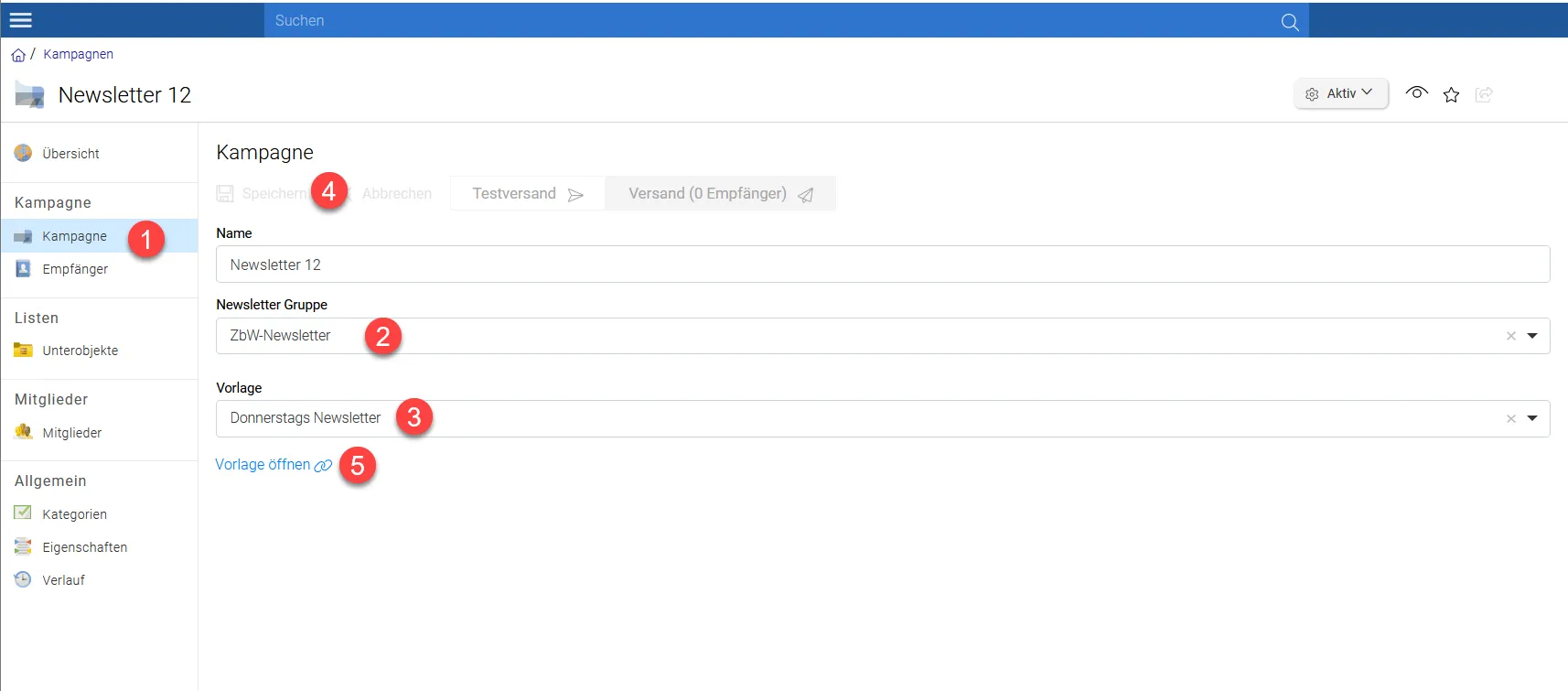The height and width of the screenshot is (691, 1568).
Task: Go to home via breadcrumb house icon
Action: [18, 55]
